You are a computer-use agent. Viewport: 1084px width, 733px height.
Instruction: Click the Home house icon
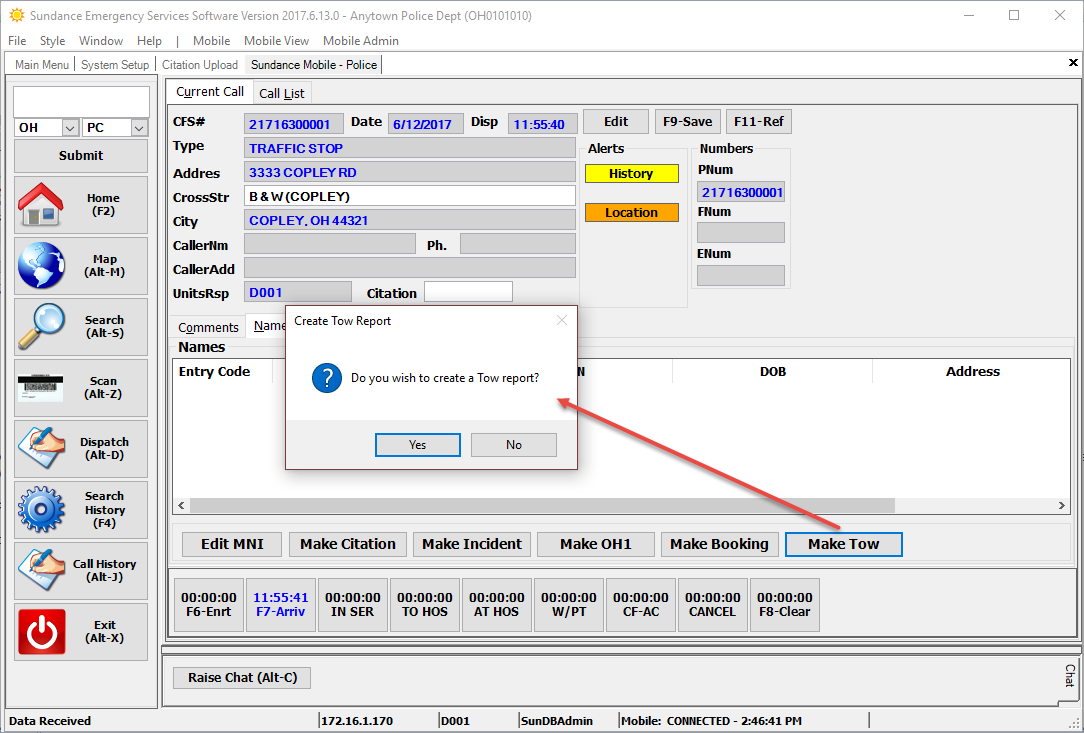(41, 205)
